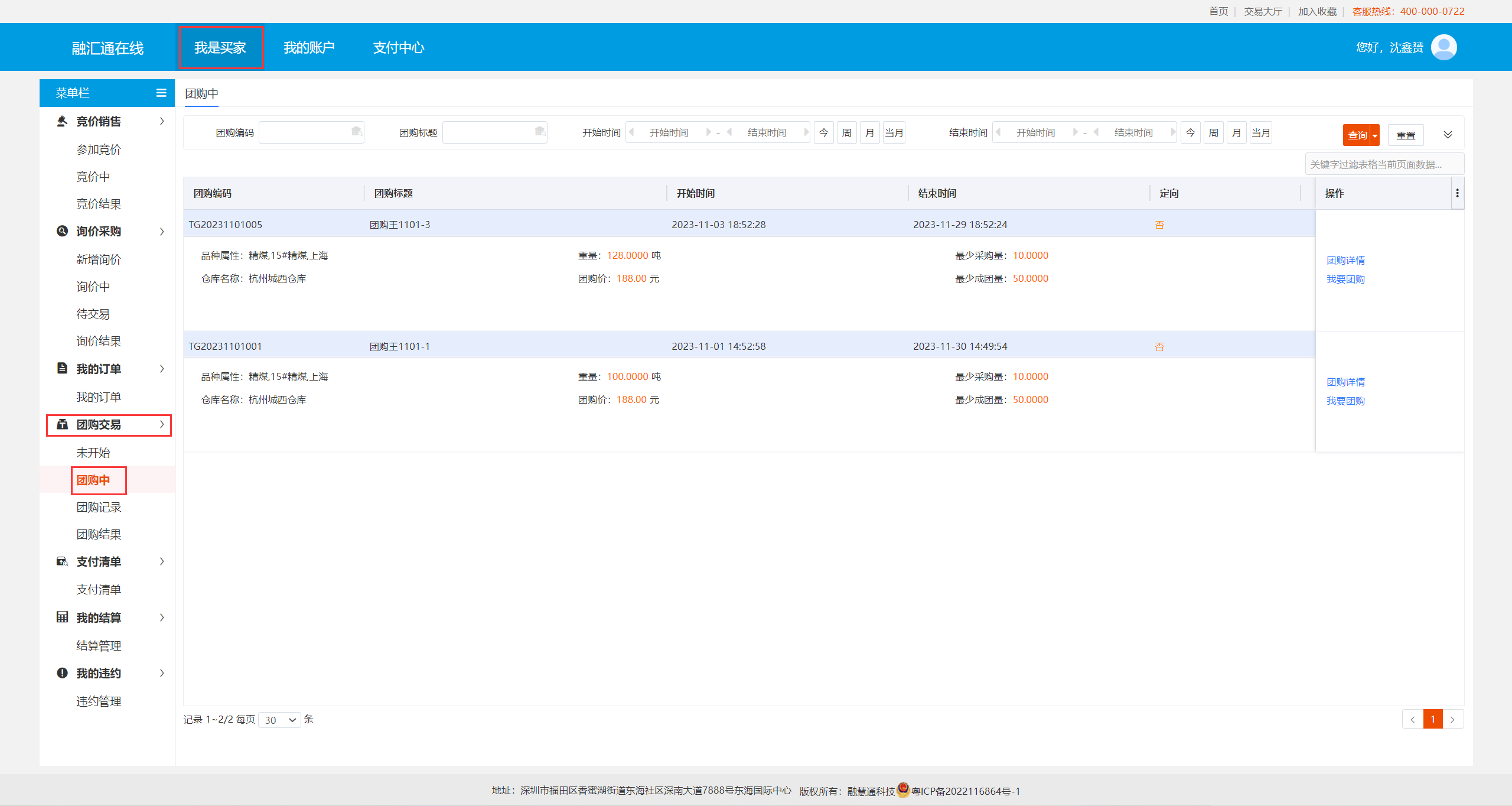Click 今 shortcut for 开始时间 filter
The image size is (1512, 806).
coord(824,132)
